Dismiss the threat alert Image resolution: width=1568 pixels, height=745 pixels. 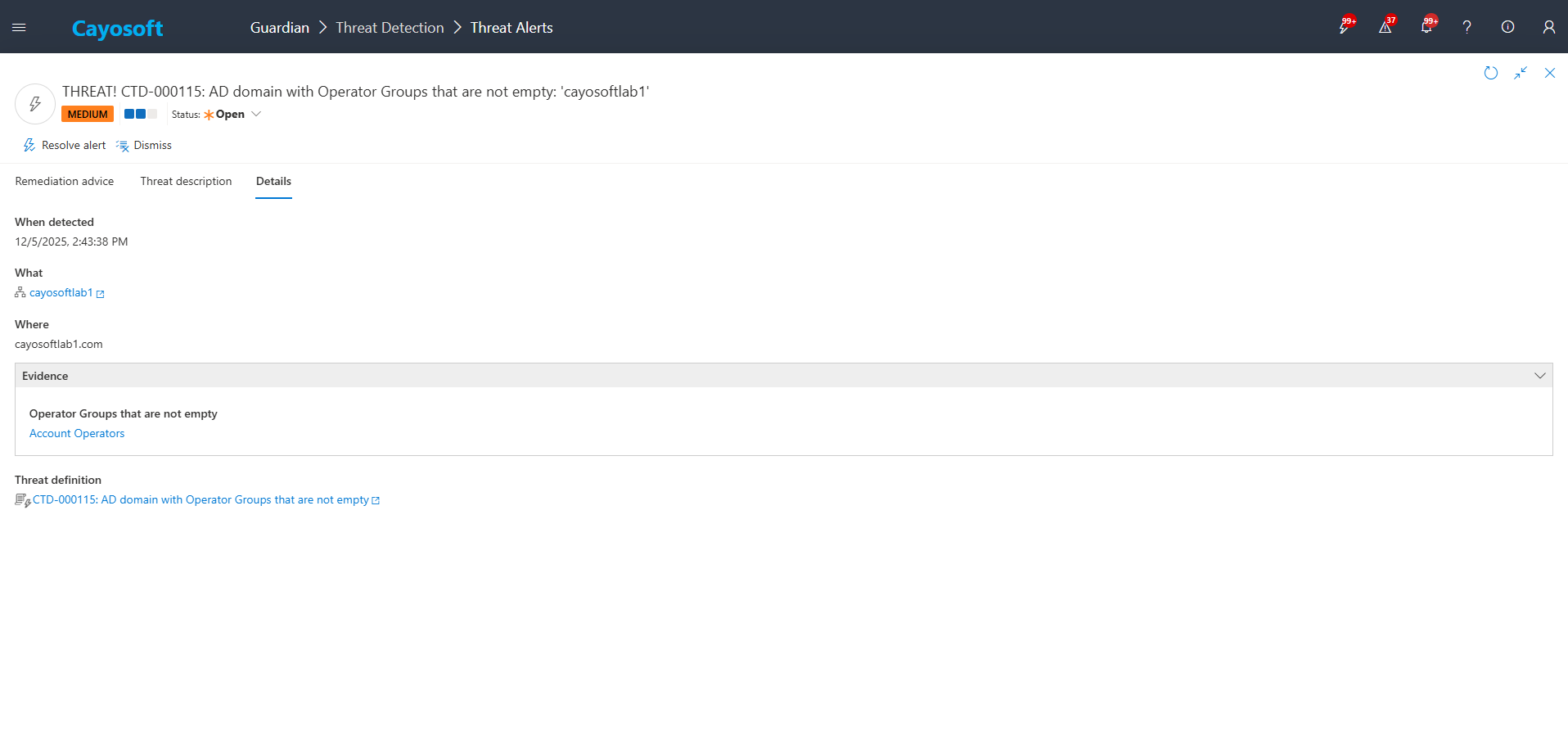pyautogui.click(x=145, y=146)
